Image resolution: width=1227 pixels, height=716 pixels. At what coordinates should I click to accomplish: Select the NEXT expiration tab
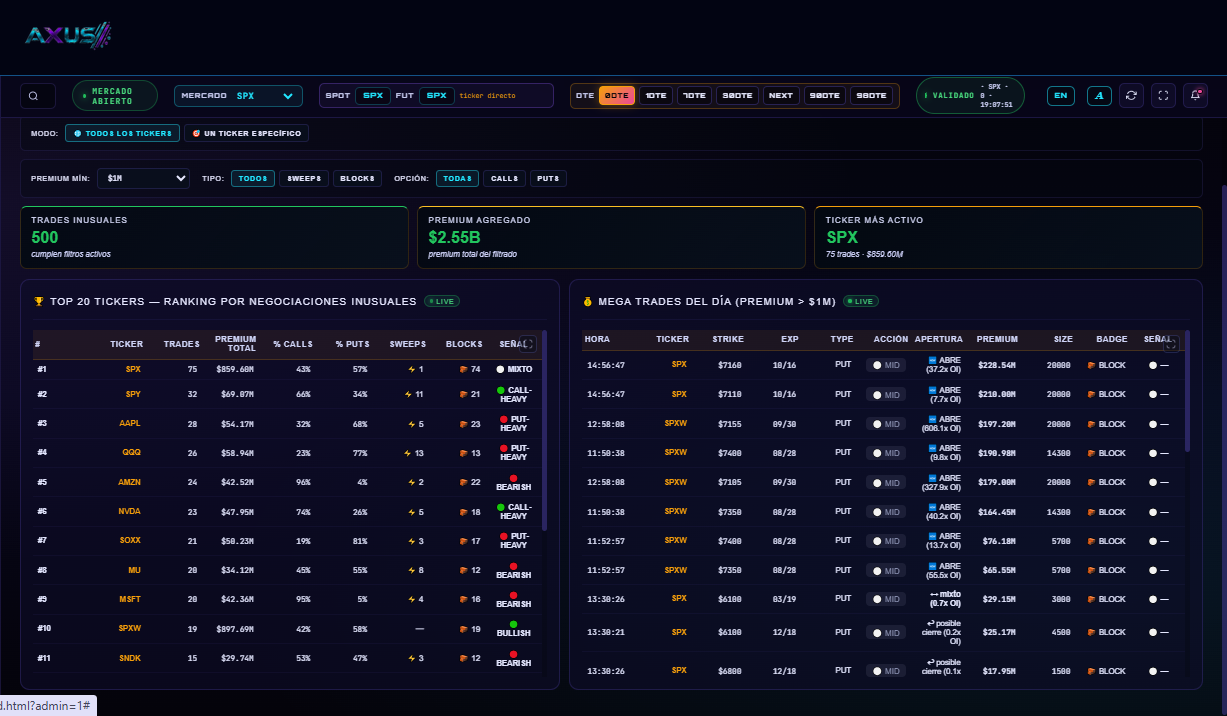click(x=781, y=96)
